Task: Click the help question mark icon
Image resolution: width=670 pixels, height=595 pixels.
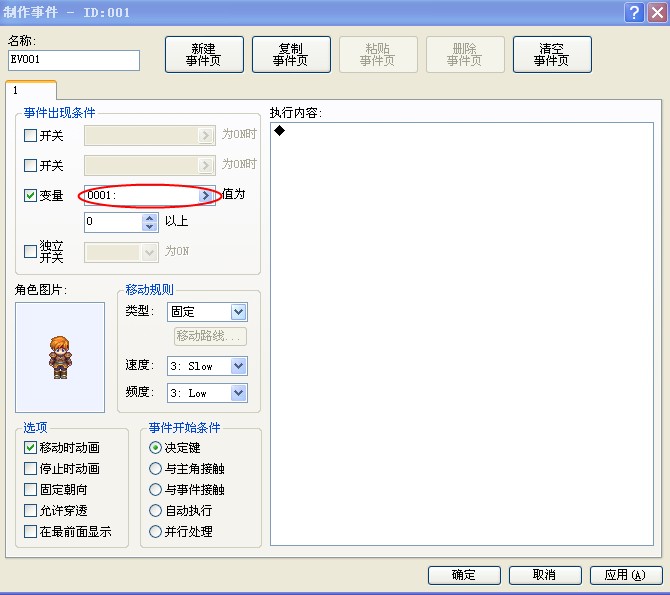Action: [634, 12]
